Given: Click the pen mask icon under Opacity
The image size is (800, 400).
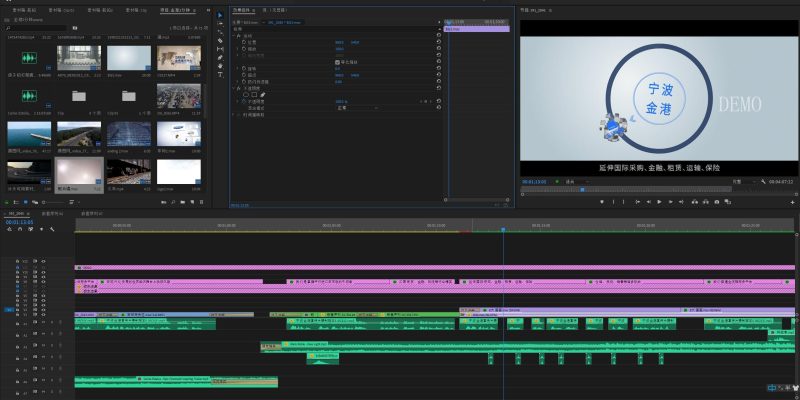Looking at the screenshot, I should [x=265, y=95].
